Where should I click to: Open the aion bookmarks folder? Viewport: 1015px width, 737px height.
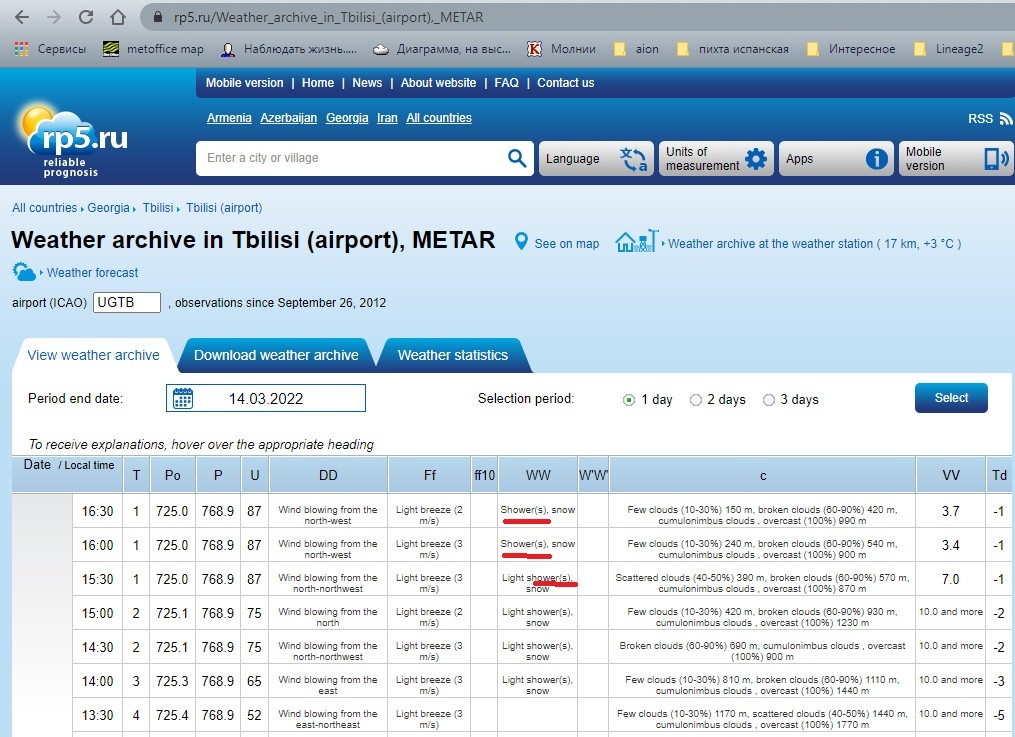[636, 49]
